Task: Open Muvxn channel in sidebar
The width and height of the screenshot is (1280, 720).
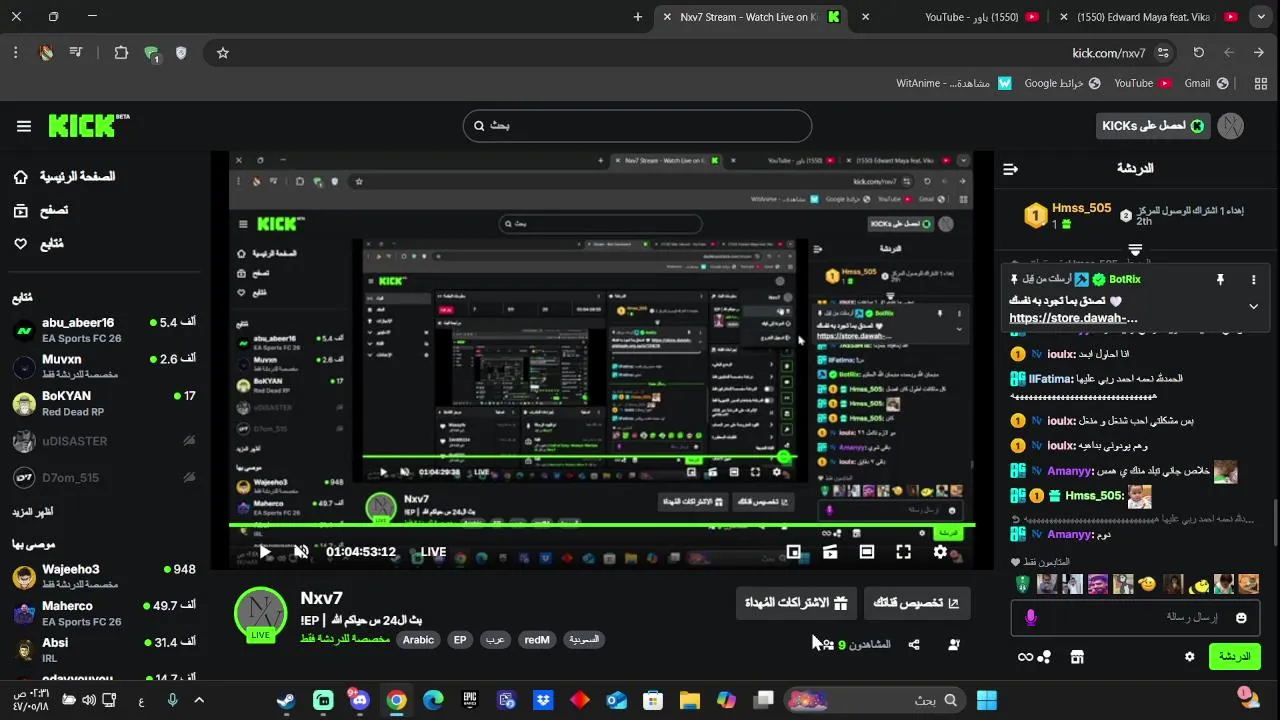Action: 104,366
